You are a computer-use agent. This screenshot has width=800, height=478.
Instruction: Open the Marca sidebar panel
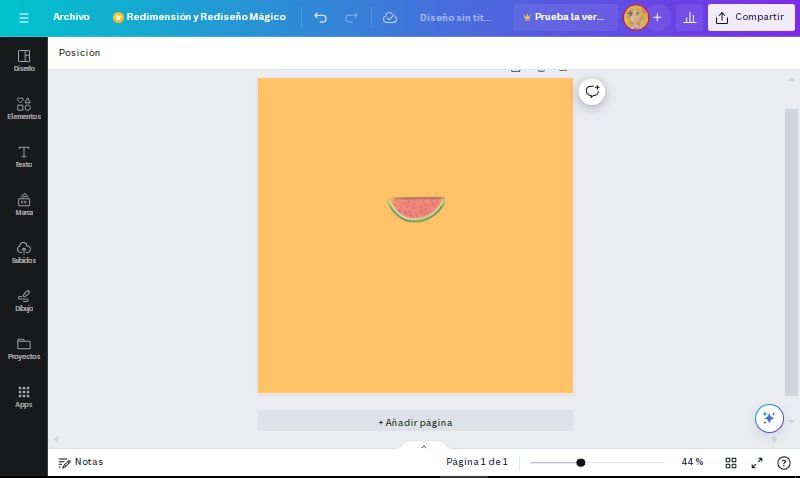coord(24,205)
